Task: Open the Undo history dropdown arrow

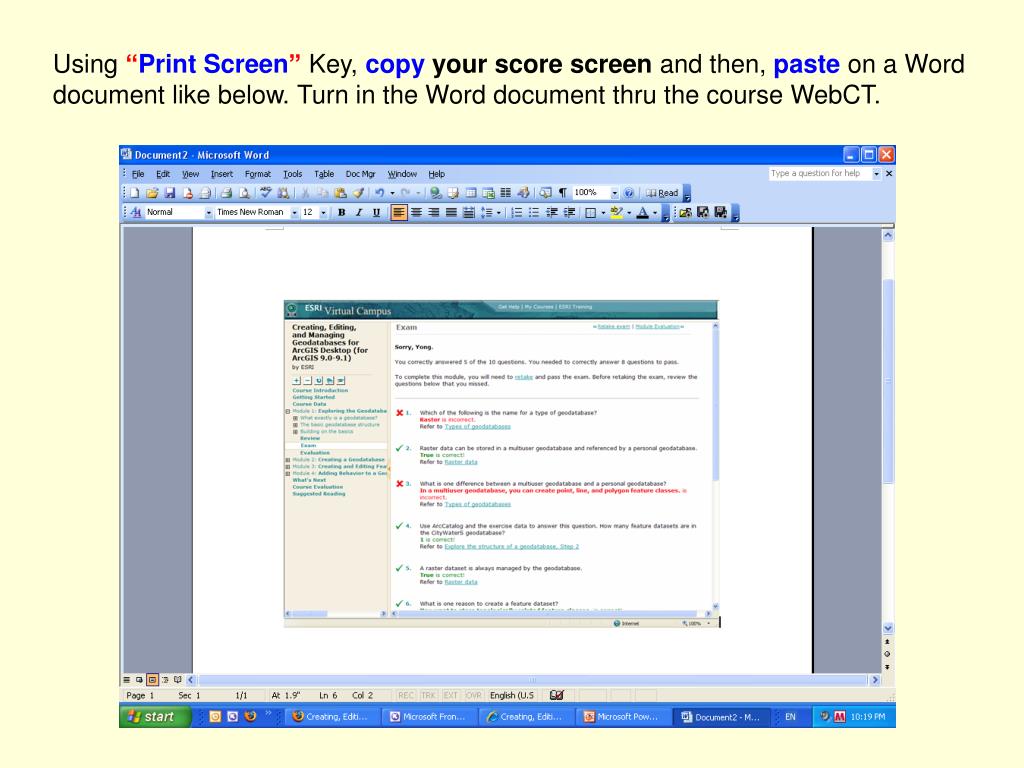Action: (392, 193)
